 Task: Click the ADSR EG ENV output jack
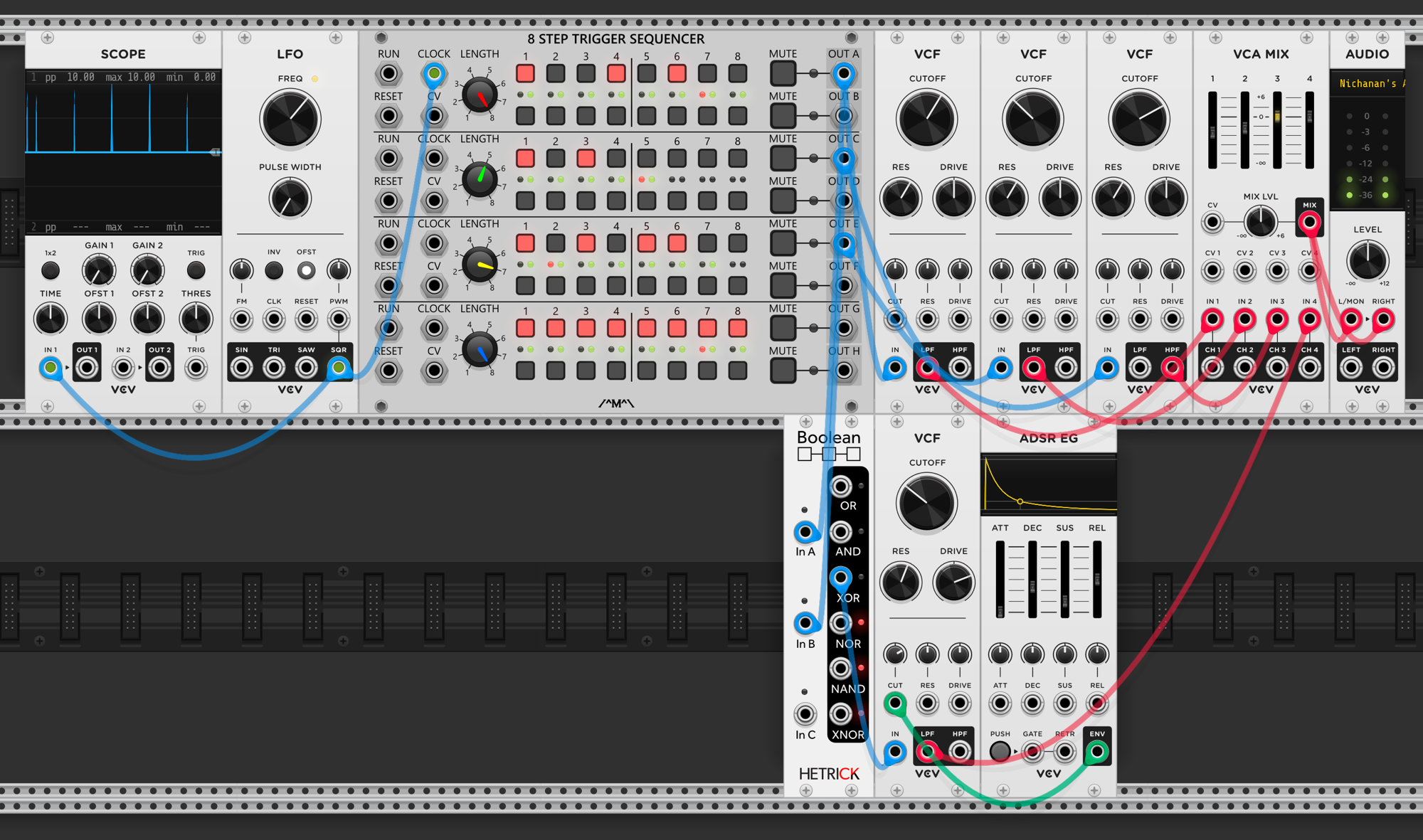(1097, 751)
